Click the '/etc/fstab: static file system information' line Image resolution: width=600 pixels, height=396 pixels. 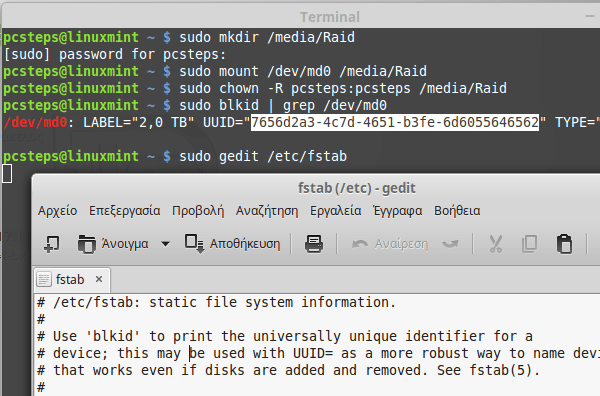pyautogui.click(x=216, y=302)
